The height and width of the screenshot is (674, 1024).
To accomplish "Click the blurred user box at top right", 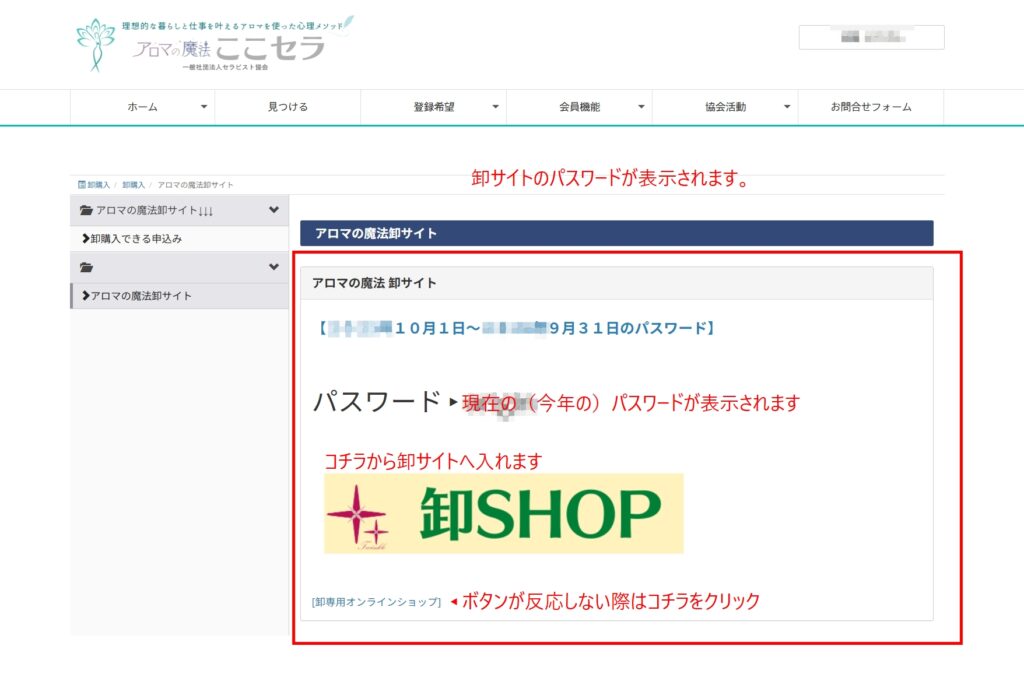I will coord(871,37).
